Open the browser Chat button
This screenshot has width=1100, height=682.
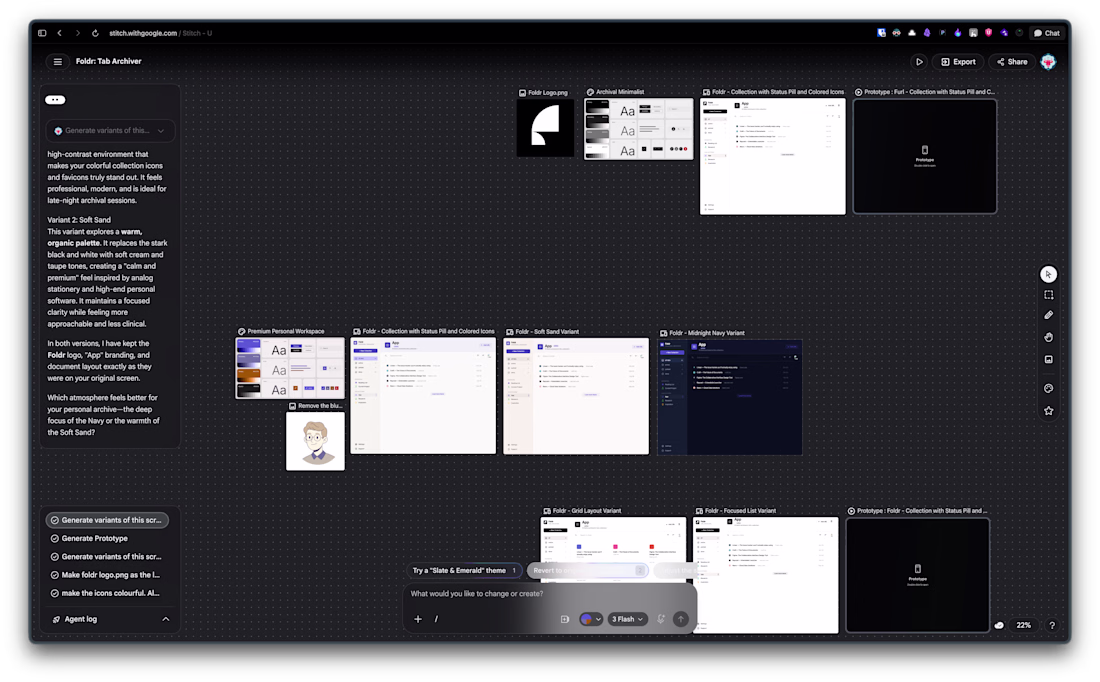(x=1047, y=33)
